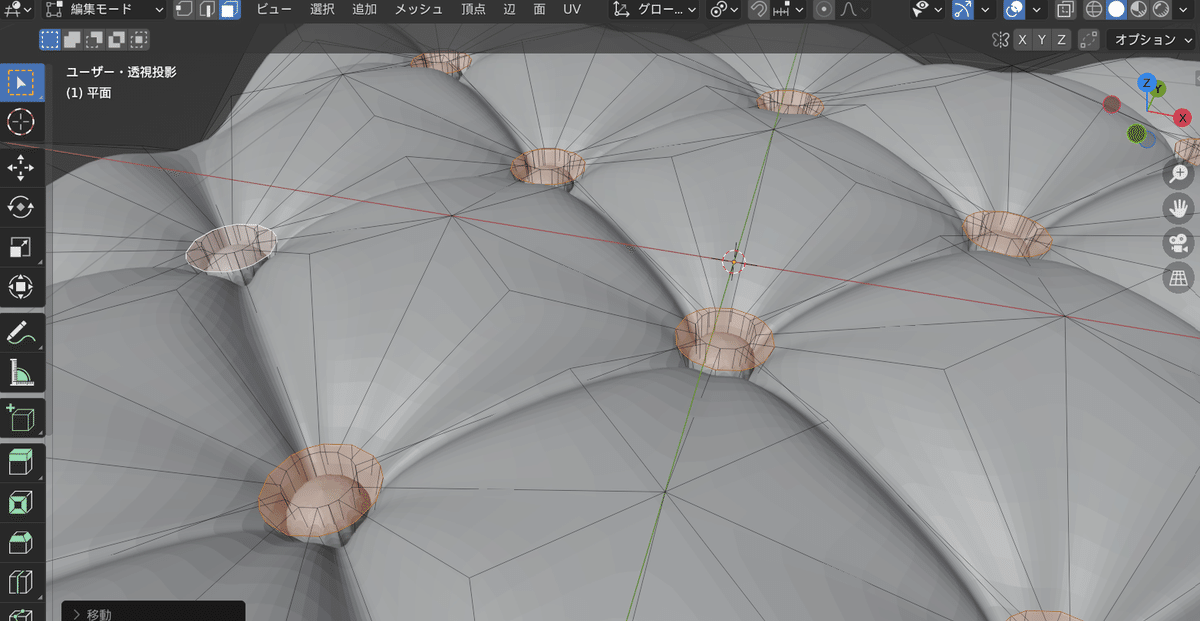Screen dimensions: 1200x621
Task: Open the 面 menu
Action: [x=540, y=10]
